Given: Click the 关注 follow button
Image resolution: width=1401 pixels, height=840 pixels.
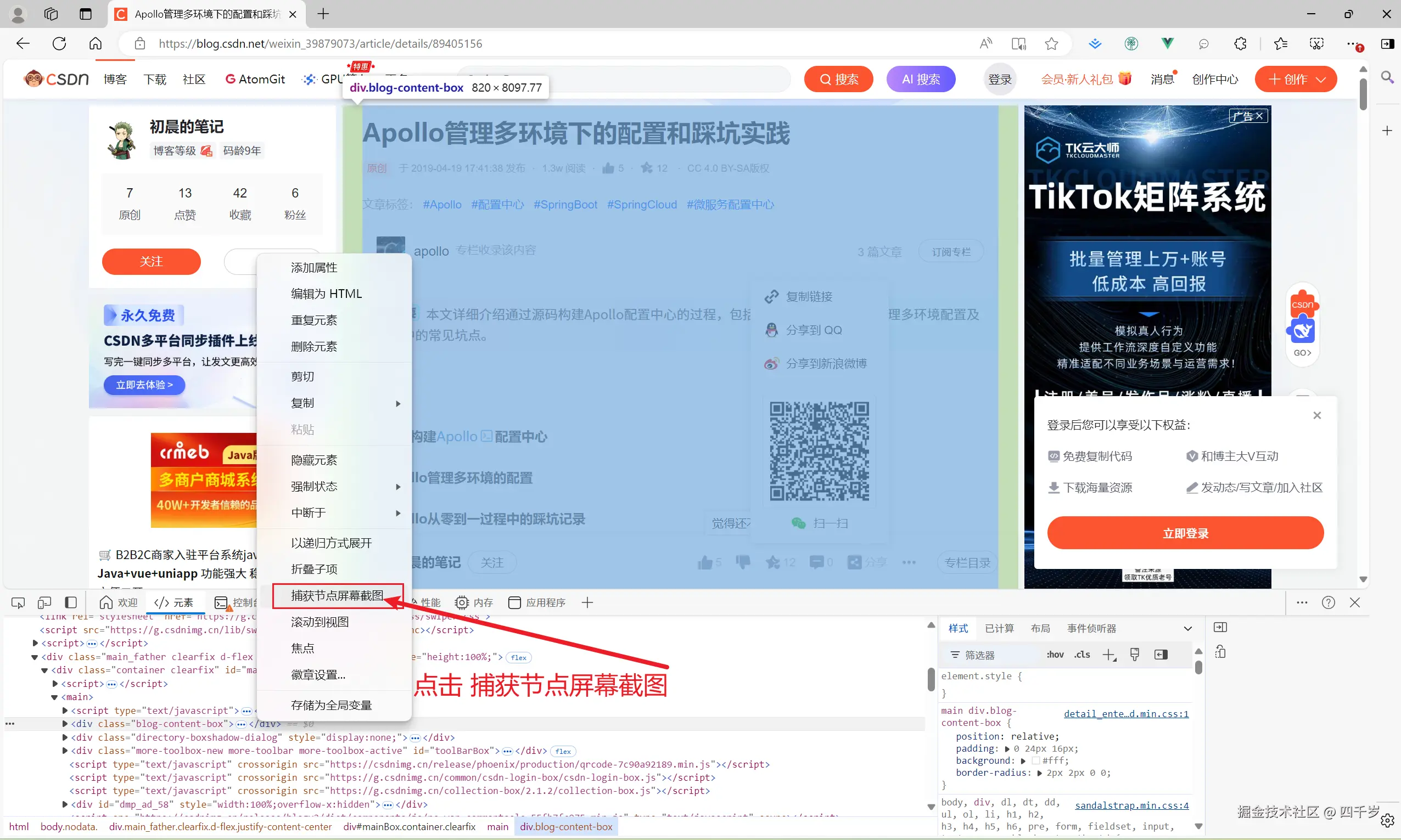Looking at the screenshot, I should [x=151, y=262].
